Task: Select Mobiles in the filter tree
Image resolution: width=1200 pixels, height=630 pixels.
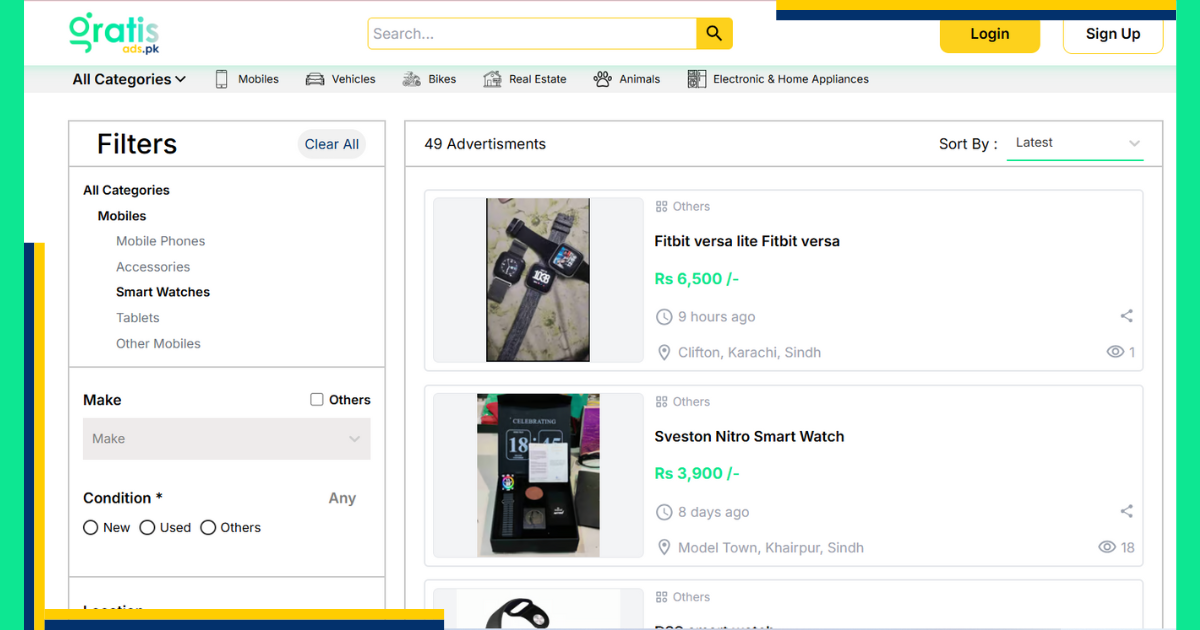Action: [122, 216]
